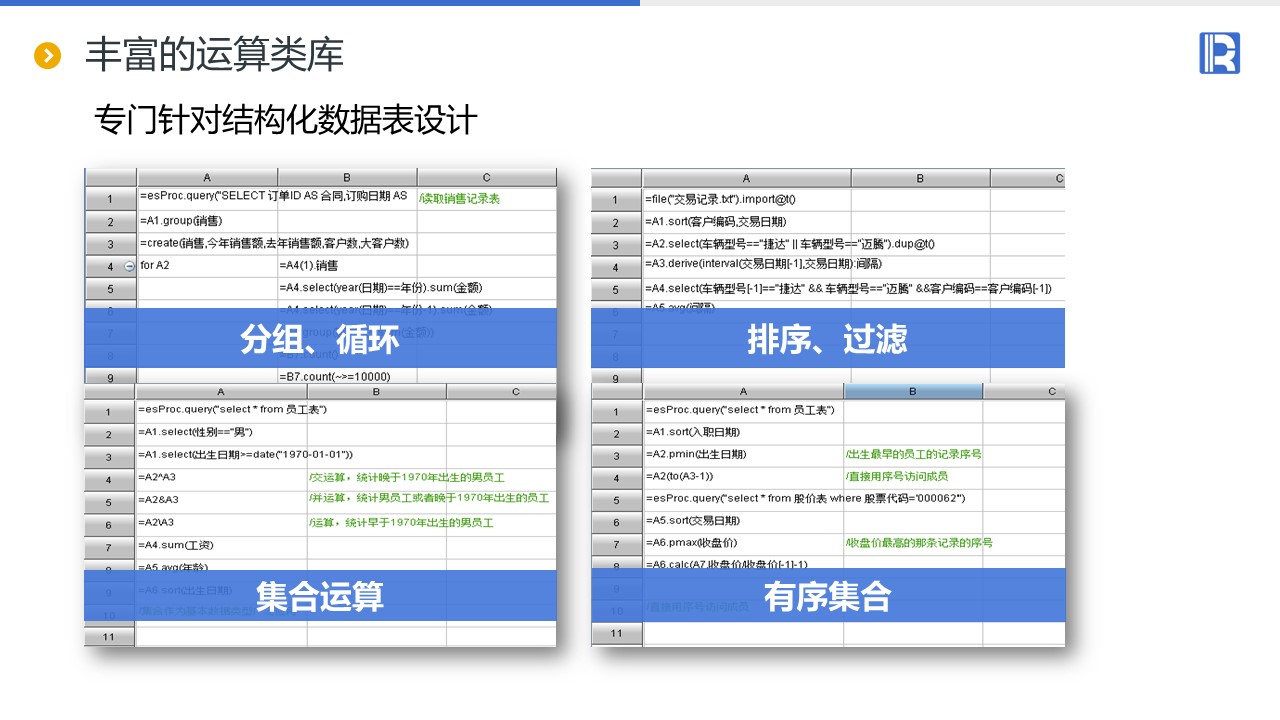Click the 集合运算 banner

coord(320,596)
